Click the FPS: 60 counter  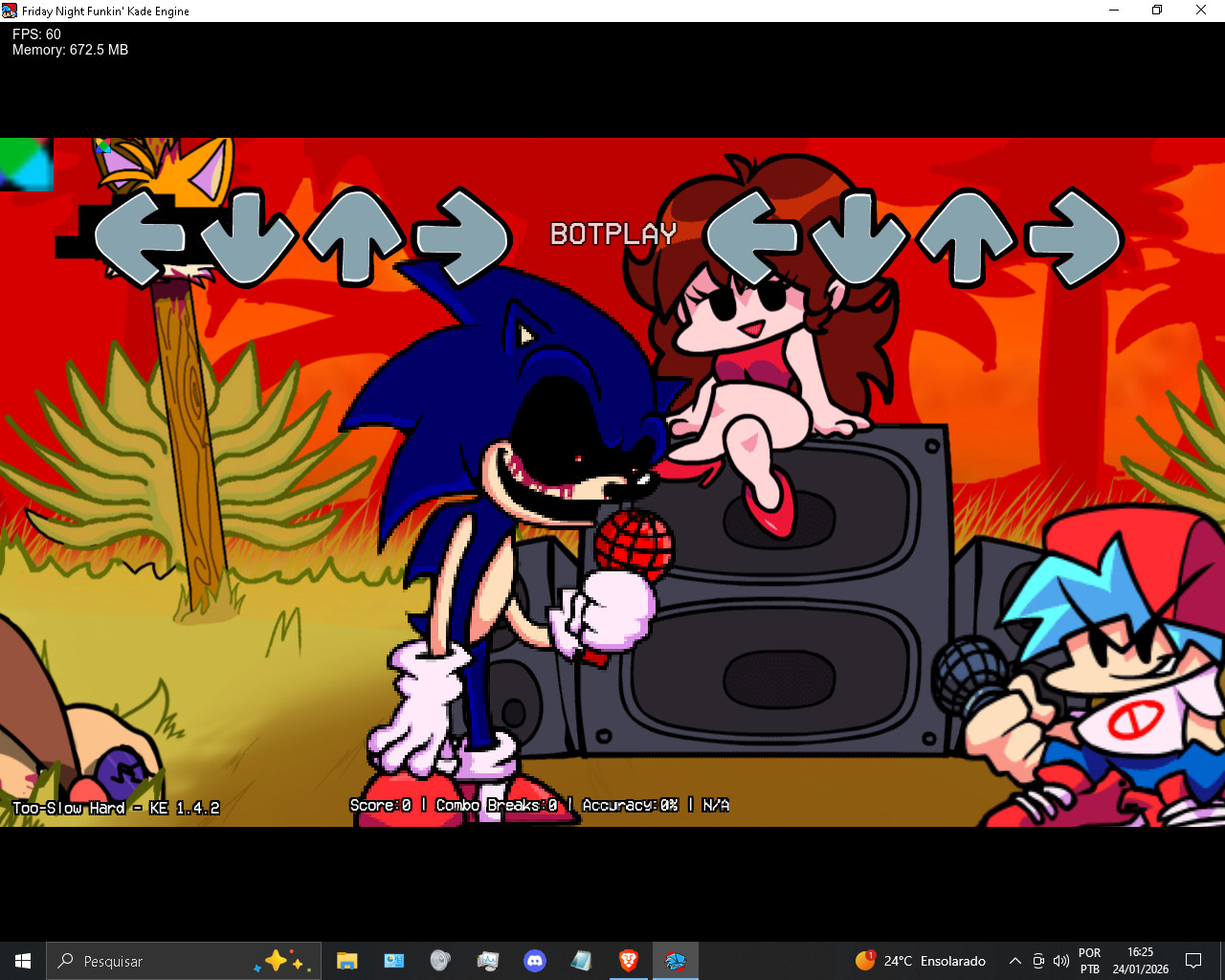pos(36,34)
